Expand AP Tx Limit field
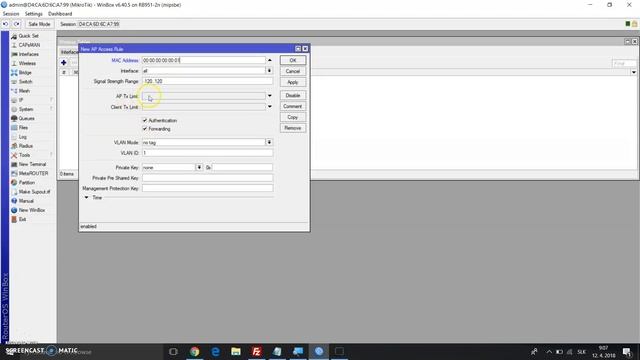The image size is (640, 360). (x=269, y=96)
